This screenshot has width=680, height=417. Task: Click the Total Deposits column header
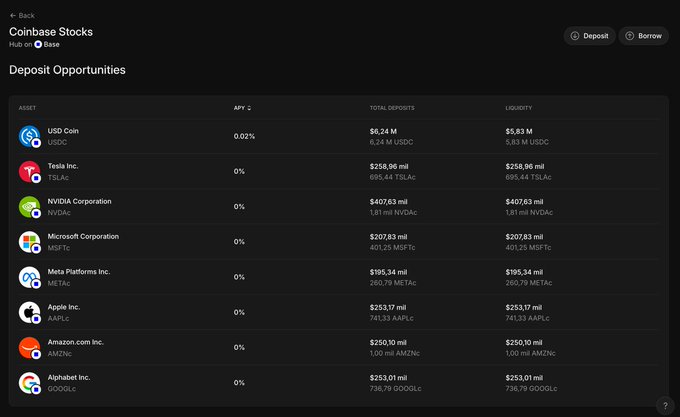click(392, 108)
